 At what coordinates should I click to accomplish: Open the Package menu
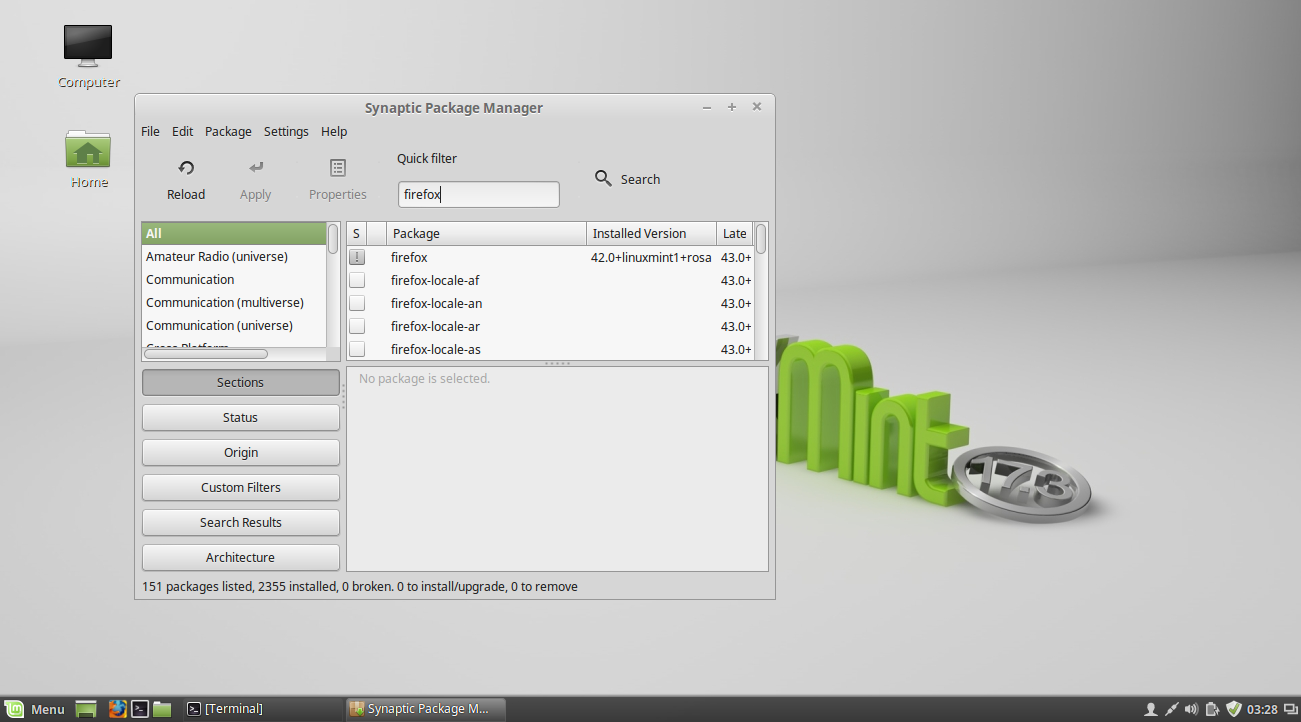[x=228, y=131]
